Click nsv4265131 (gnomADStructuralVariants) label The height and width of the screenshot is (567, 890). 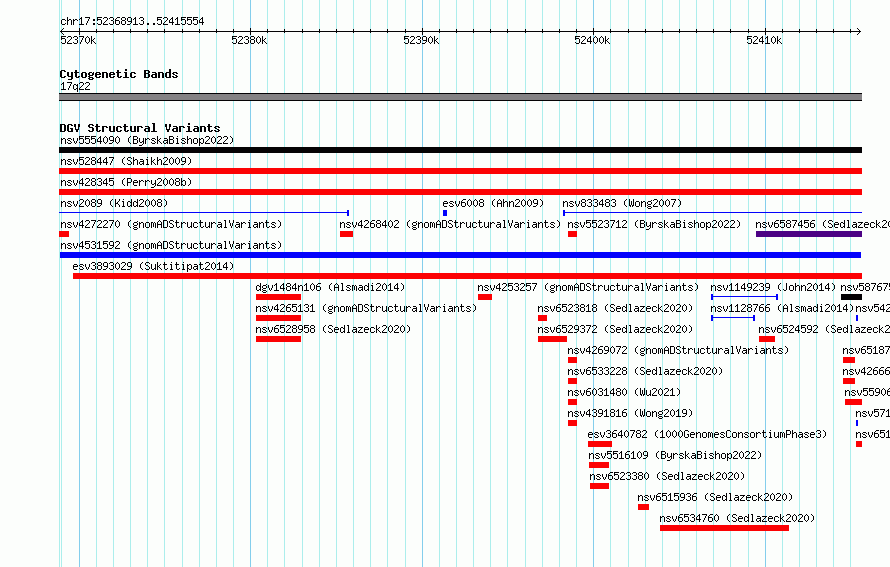[366, 308]
